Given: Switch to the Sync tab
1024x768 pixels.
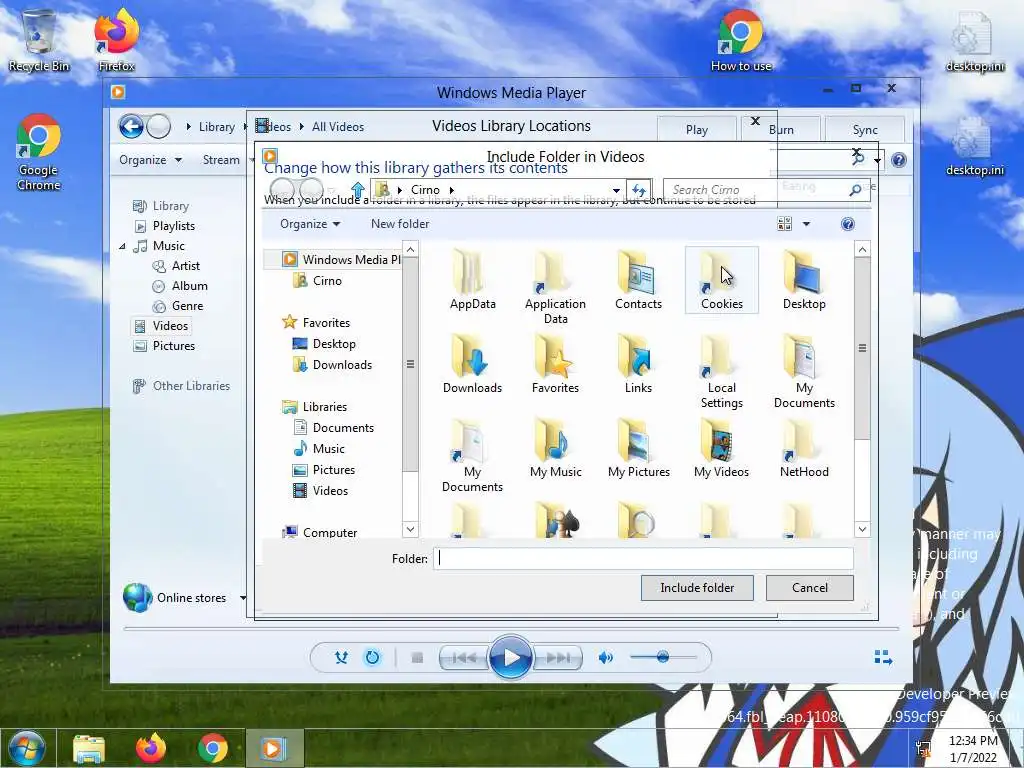Looking at the screenshot, I should 865,129.
